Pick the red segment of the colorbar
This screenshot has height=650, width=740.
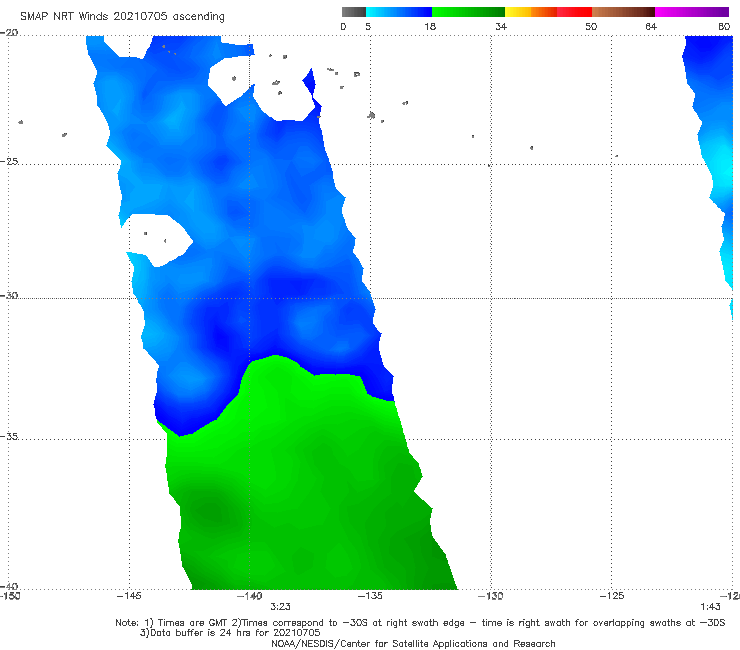click(x=574, y=12)
